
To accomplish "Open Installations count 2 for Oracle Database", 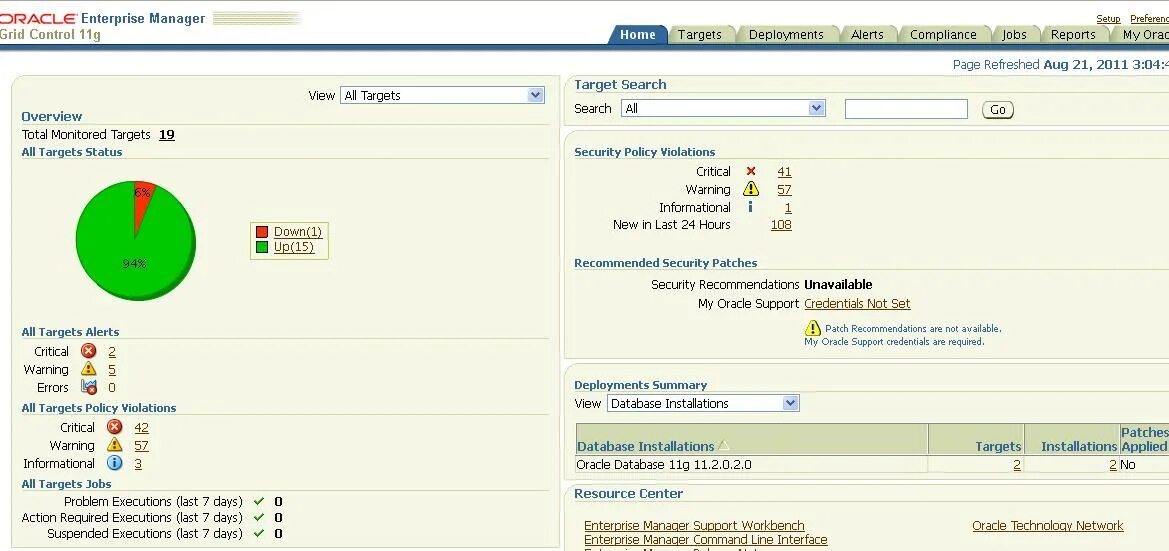I will (x=1113, y=465).
